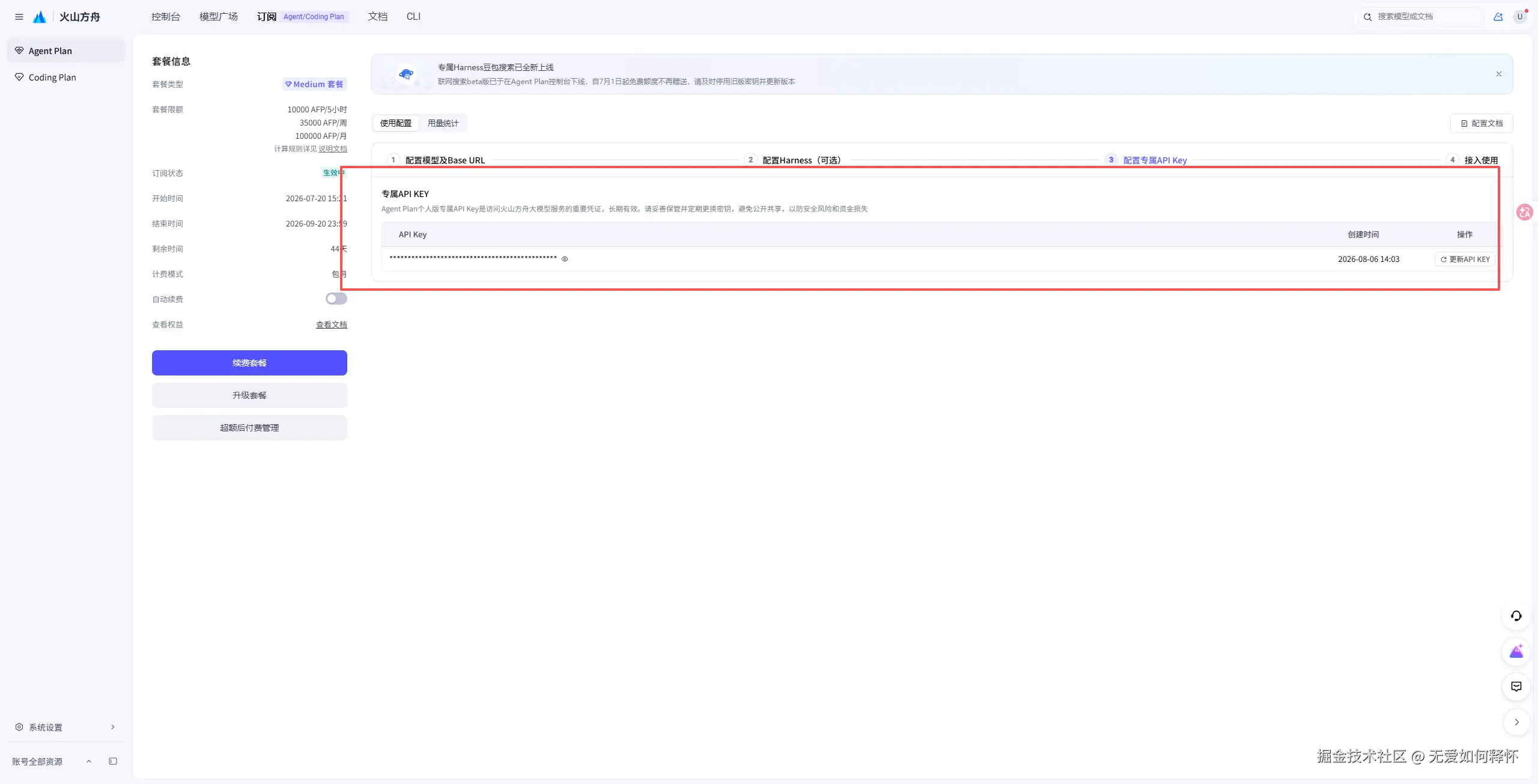The height and width of the screenshot is (784, 1538).
Task: Open the 说明文档 link
Action: 333,149
